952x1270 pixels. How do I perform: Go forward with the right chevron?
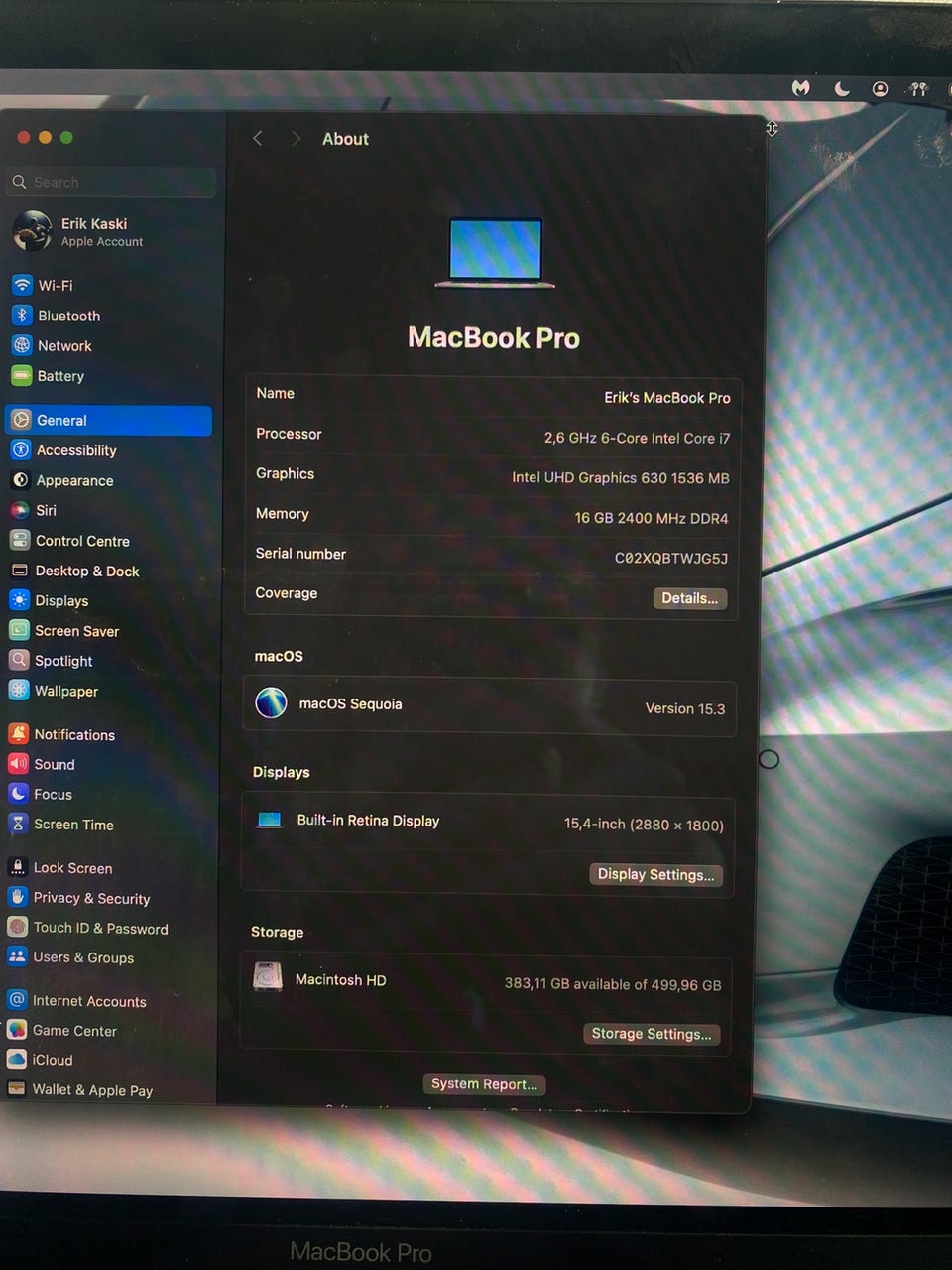tap(296, 139)
